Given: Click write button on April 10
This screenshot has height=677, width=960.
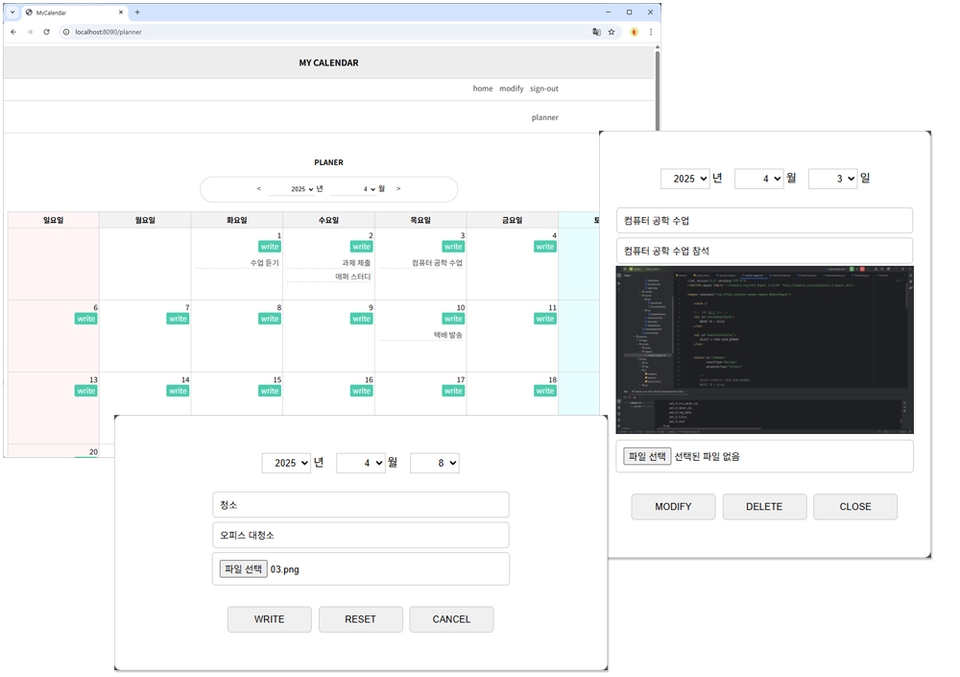Looking at the screenshot, I should (x=453, y=319).
